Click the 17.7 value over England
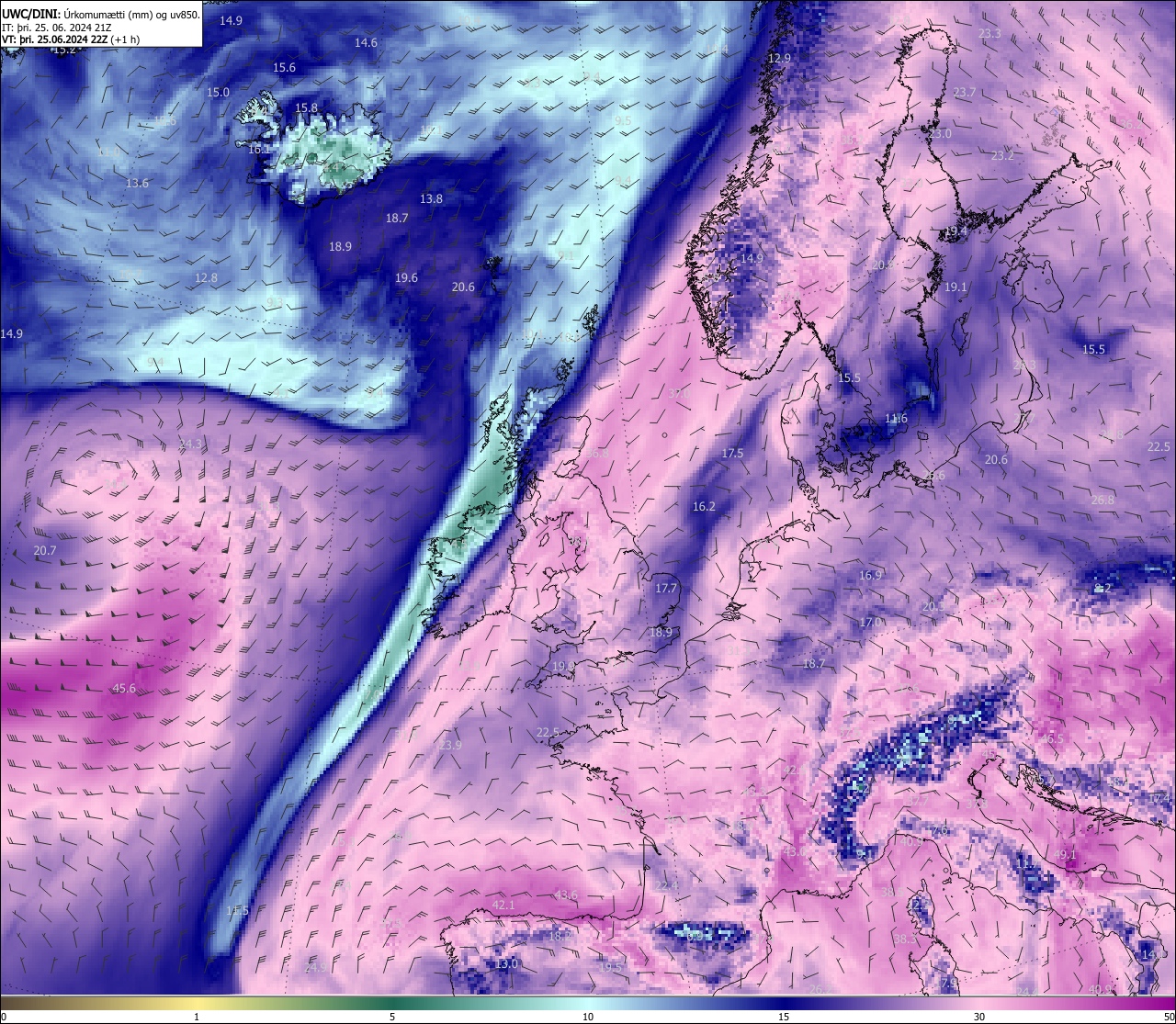The image size is (1176, 1024). (x=665, y=588)
